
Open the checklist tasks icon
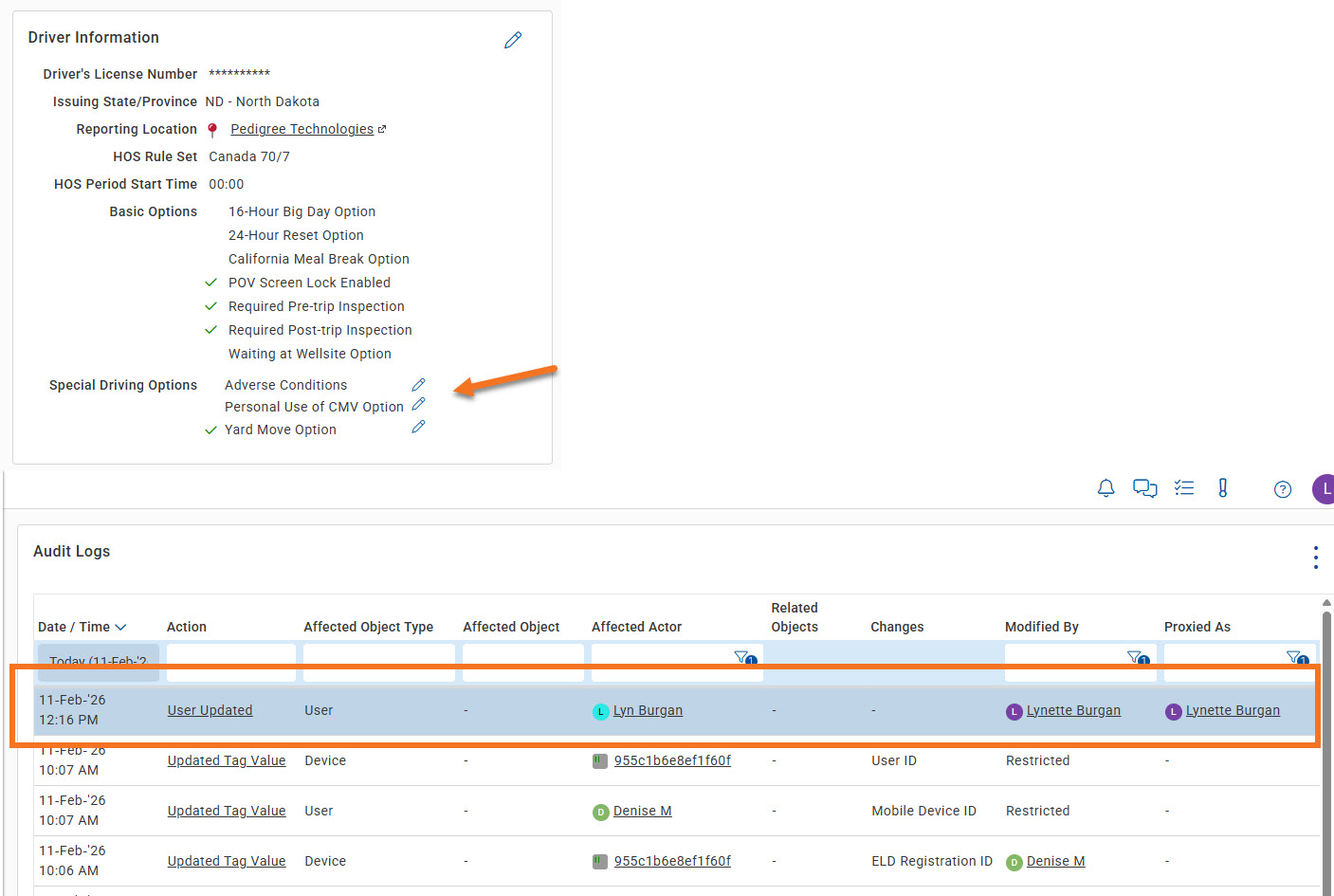click(x=1184, y=488)
